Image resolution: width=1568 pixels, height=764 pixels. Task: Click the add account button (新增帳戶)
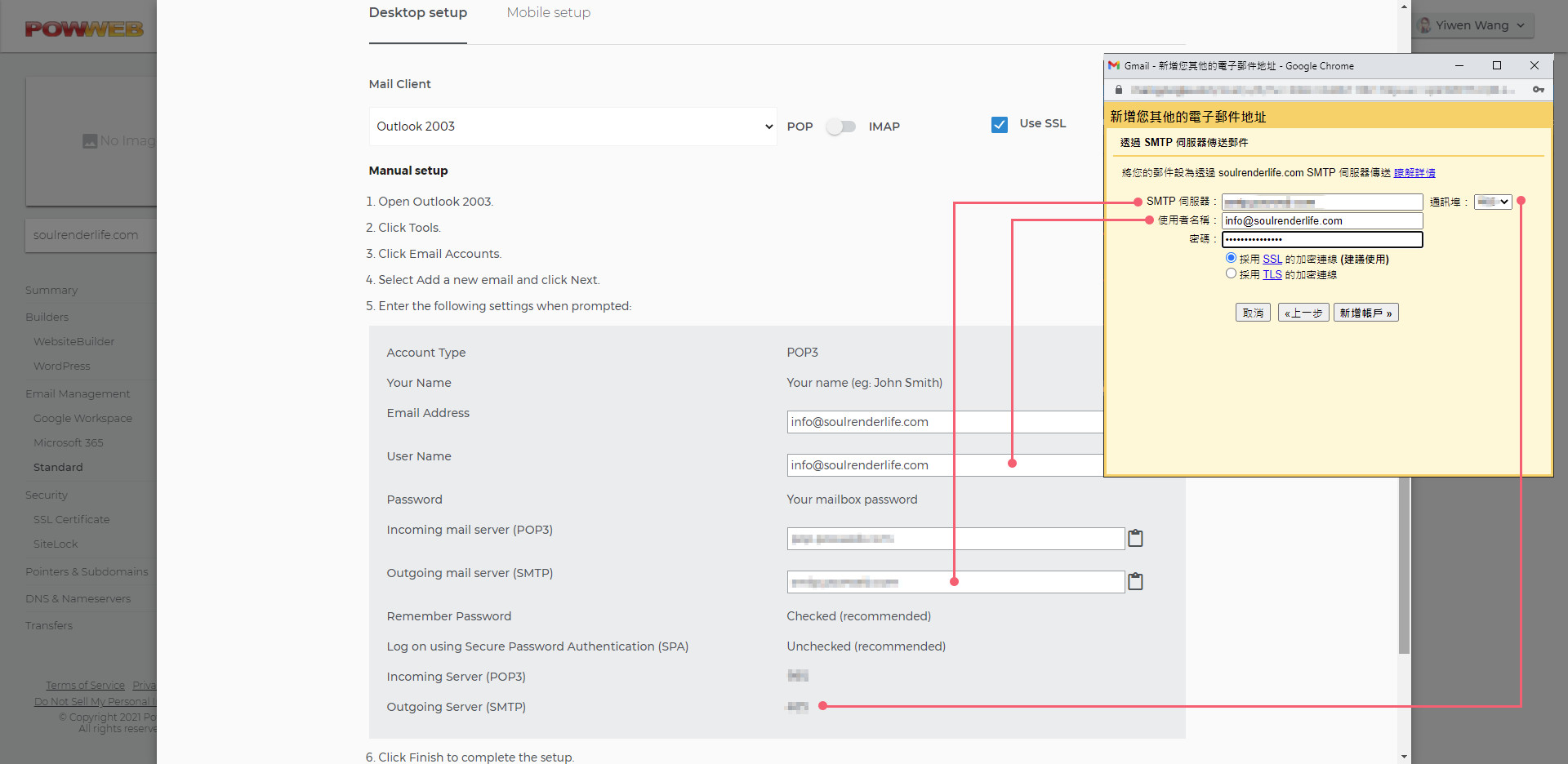click(1365, 313)
